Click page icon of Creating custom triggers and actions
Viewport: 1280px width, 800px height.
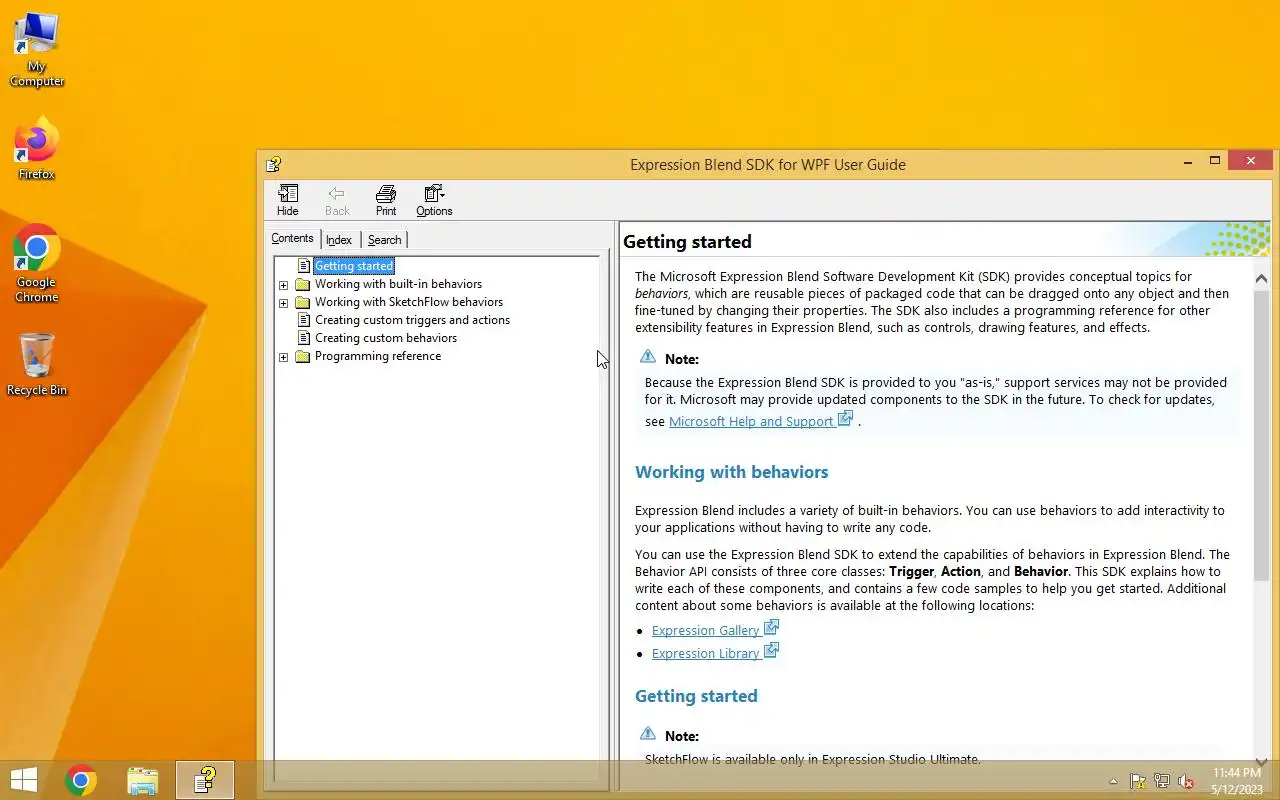coord(304,320)
